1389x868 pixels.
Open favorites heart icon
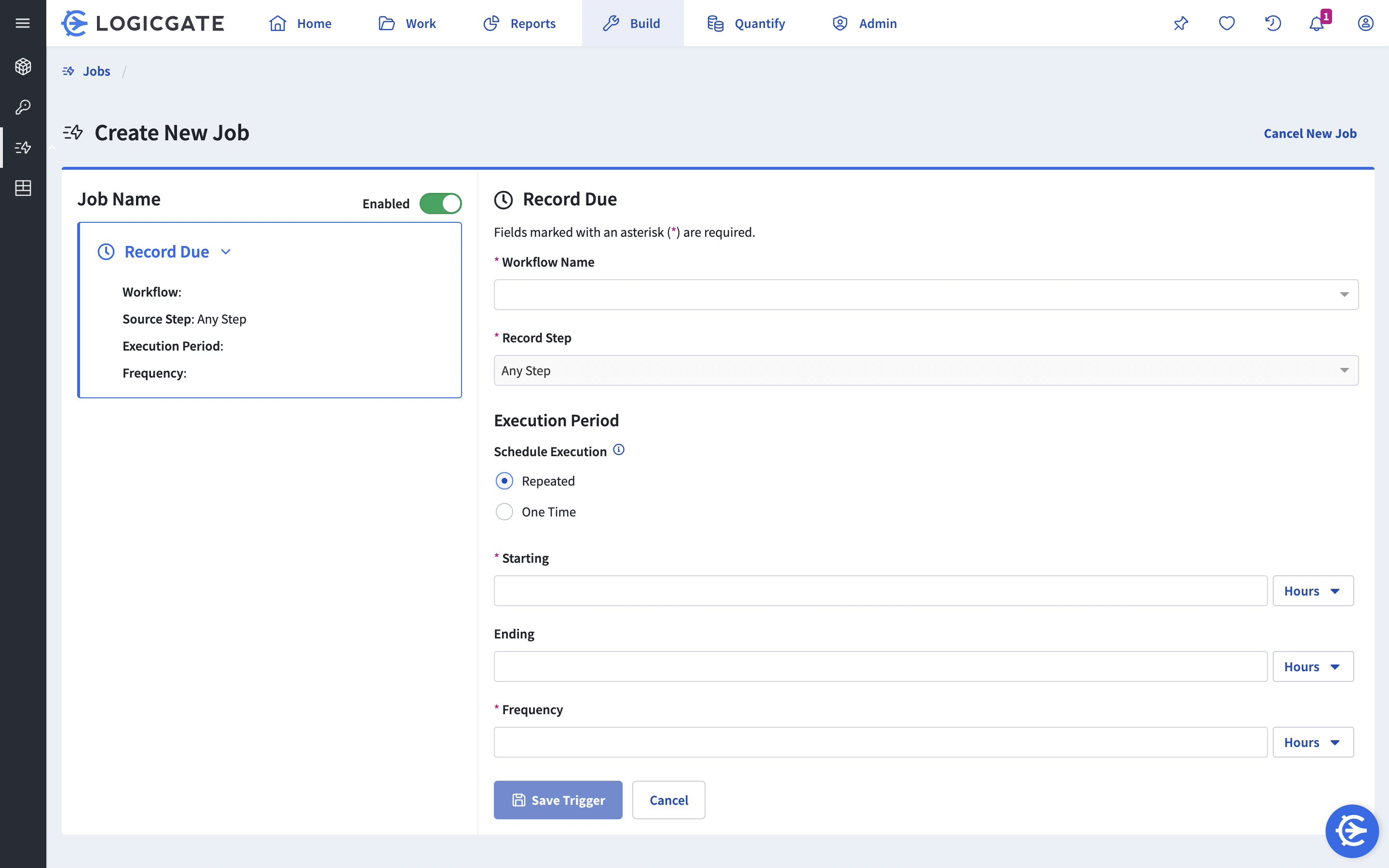[x=1226, y=23]
